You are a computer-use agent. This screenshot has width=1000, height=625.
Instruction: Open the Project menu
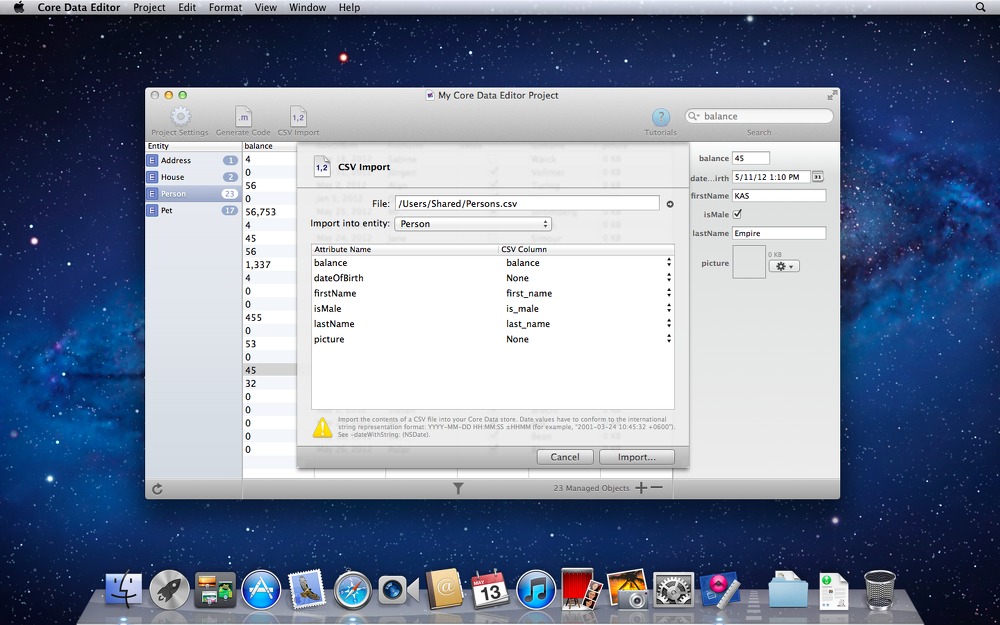tap(149, 8)
